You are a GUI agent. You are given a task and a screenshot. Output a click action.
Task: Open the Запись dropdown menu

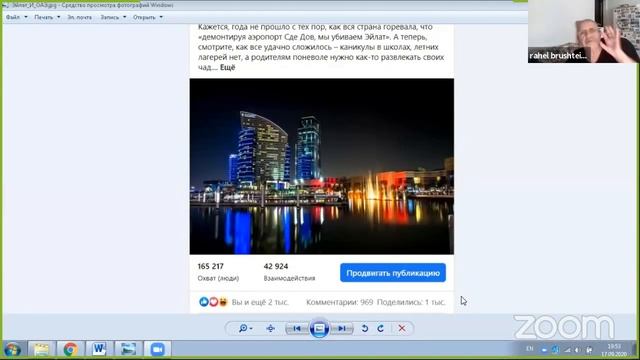(113, 17)
